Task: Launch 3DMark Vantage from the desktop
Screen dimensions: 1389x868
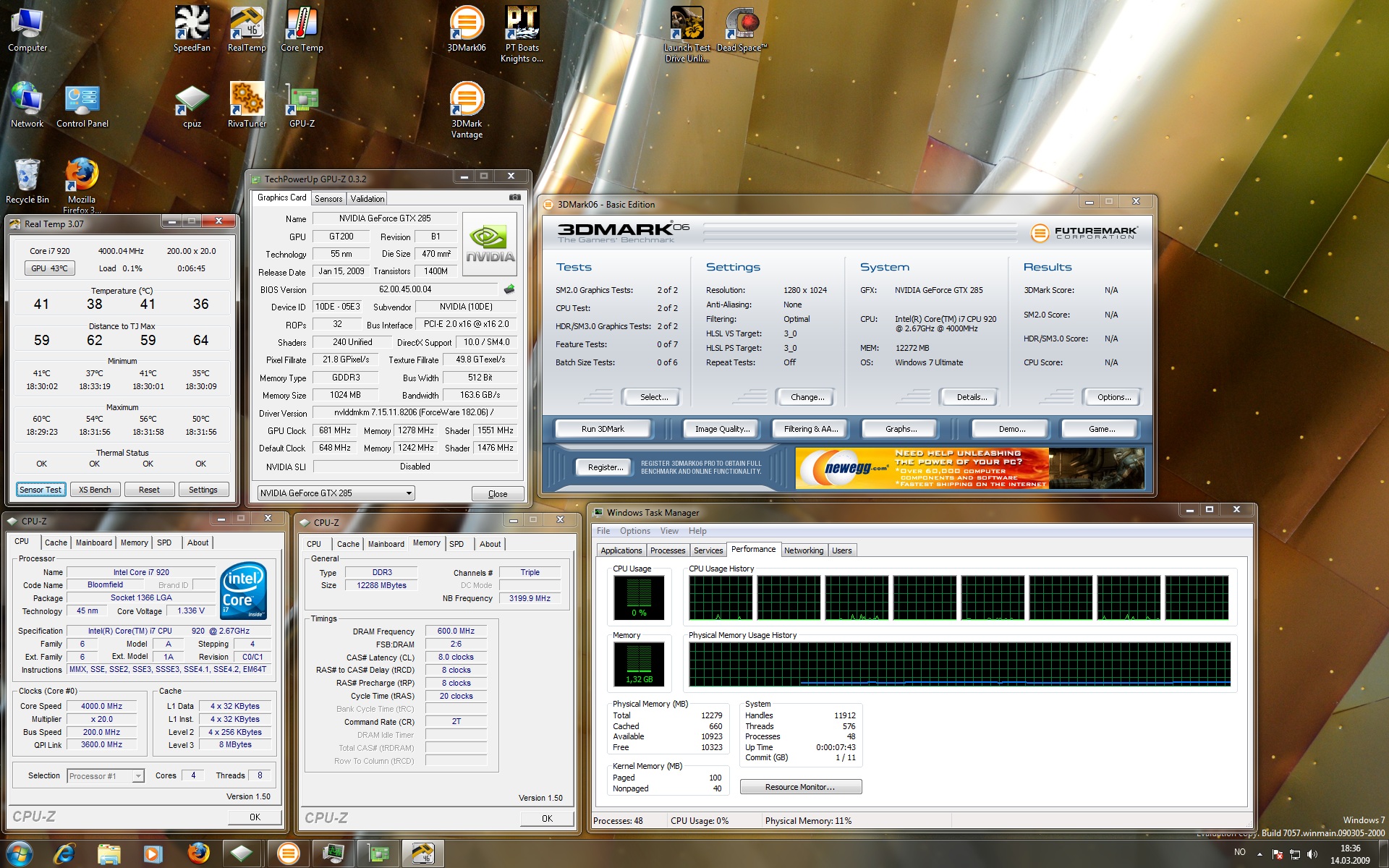Action: [x=467, y=110]
